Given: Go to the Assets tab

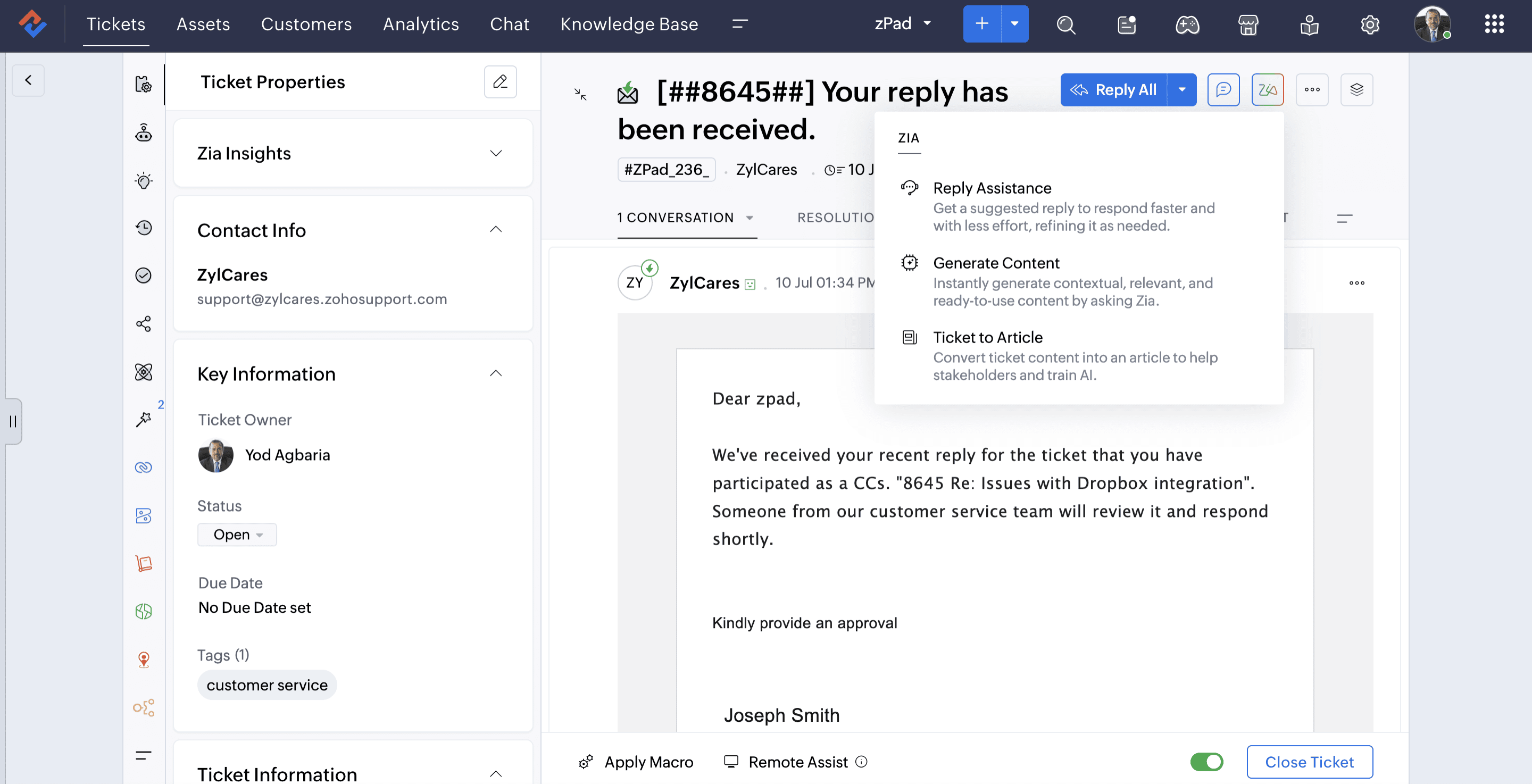Looking at the screenshot, I should 203,24.
